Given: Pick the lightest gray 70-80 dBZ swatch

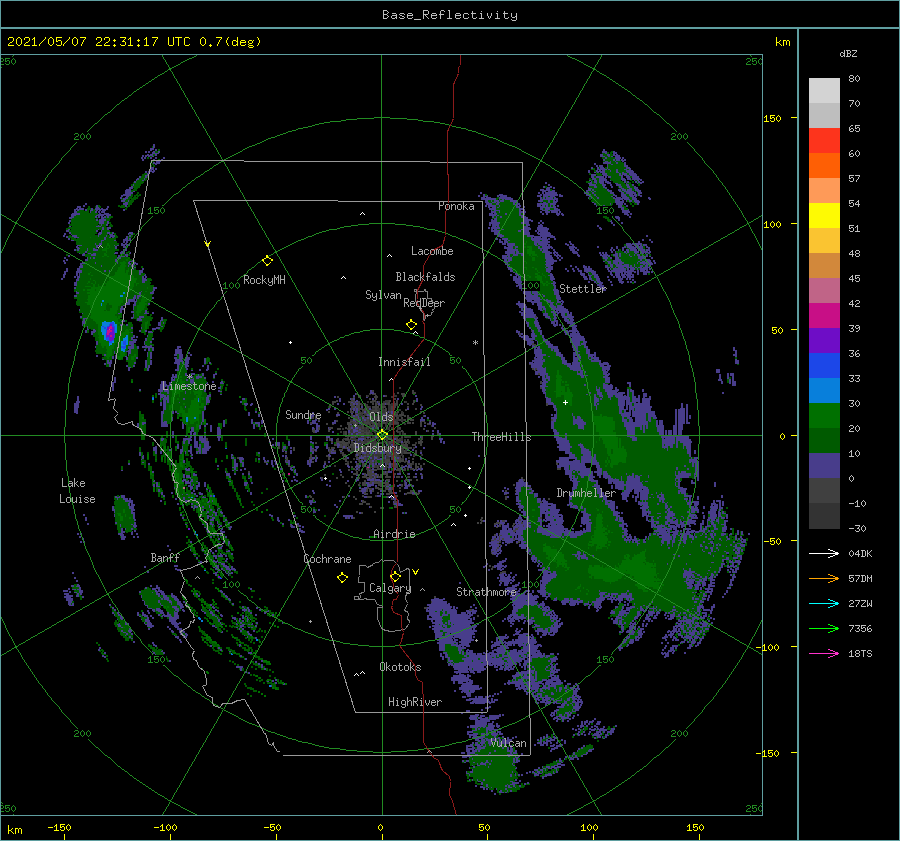Looking at the screenshot, I should click(824, 91).
